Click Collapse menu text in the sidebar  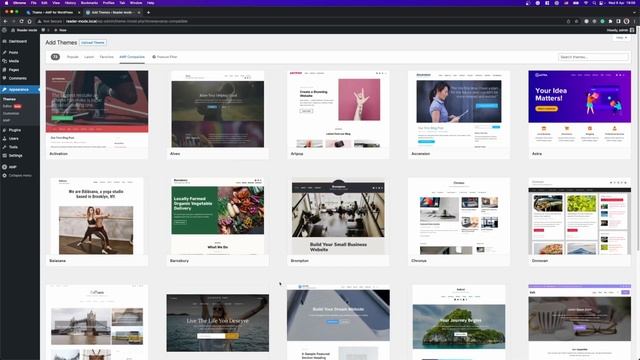[x=20, y=176]
